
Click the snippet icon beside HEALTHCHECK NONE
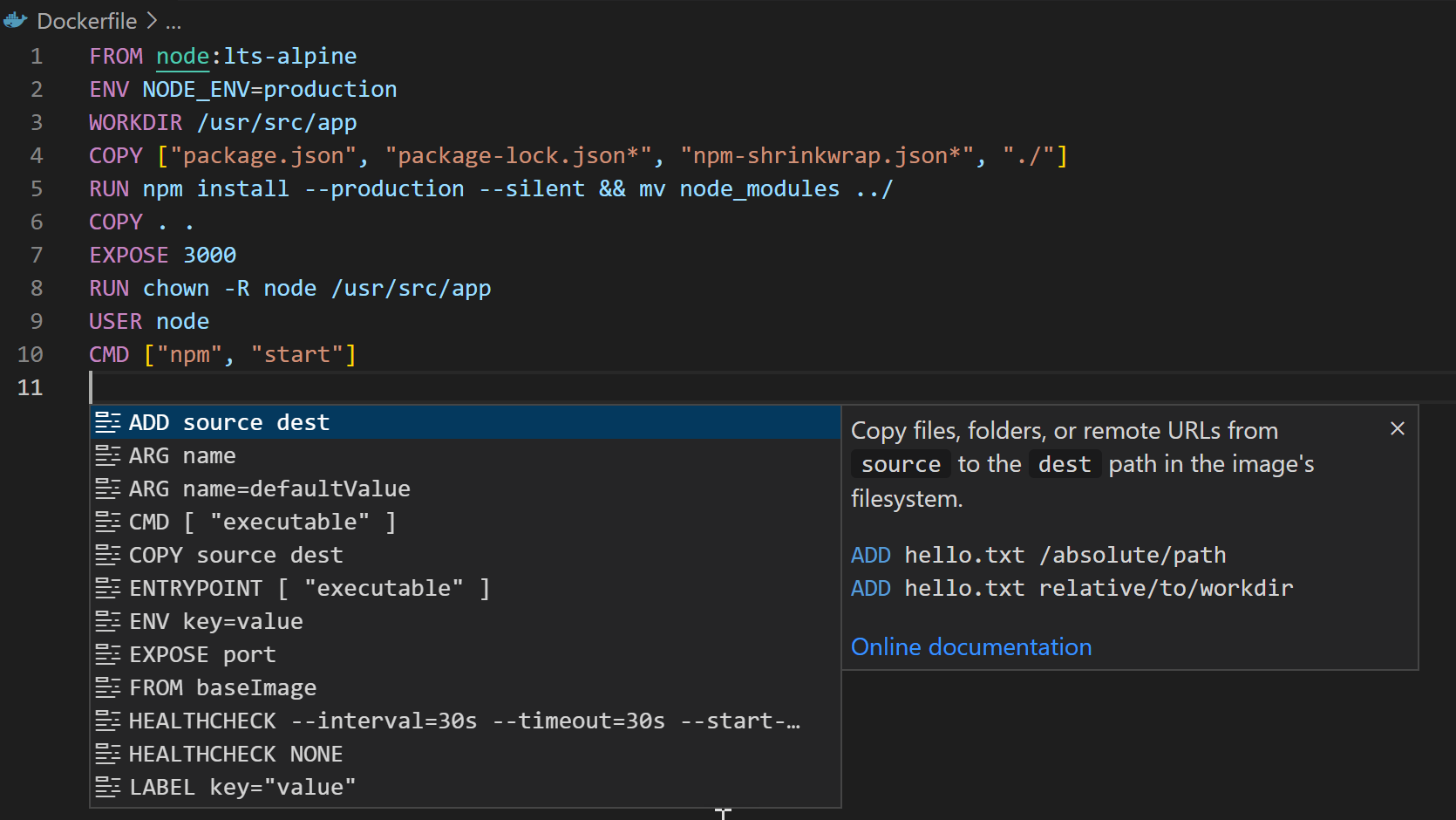coord(109,754)
